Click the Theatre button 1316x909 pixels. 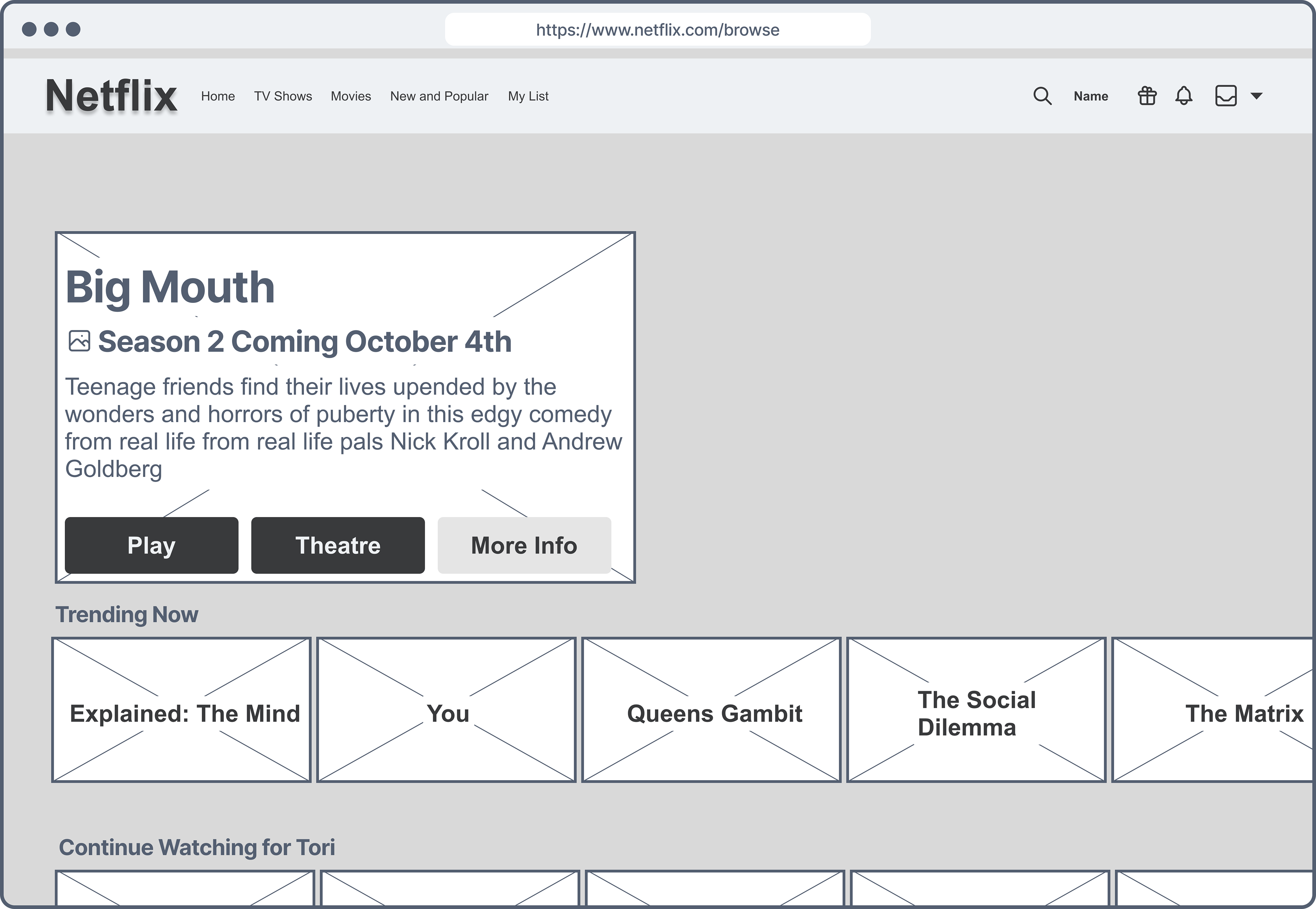click(x=338, y=545)
